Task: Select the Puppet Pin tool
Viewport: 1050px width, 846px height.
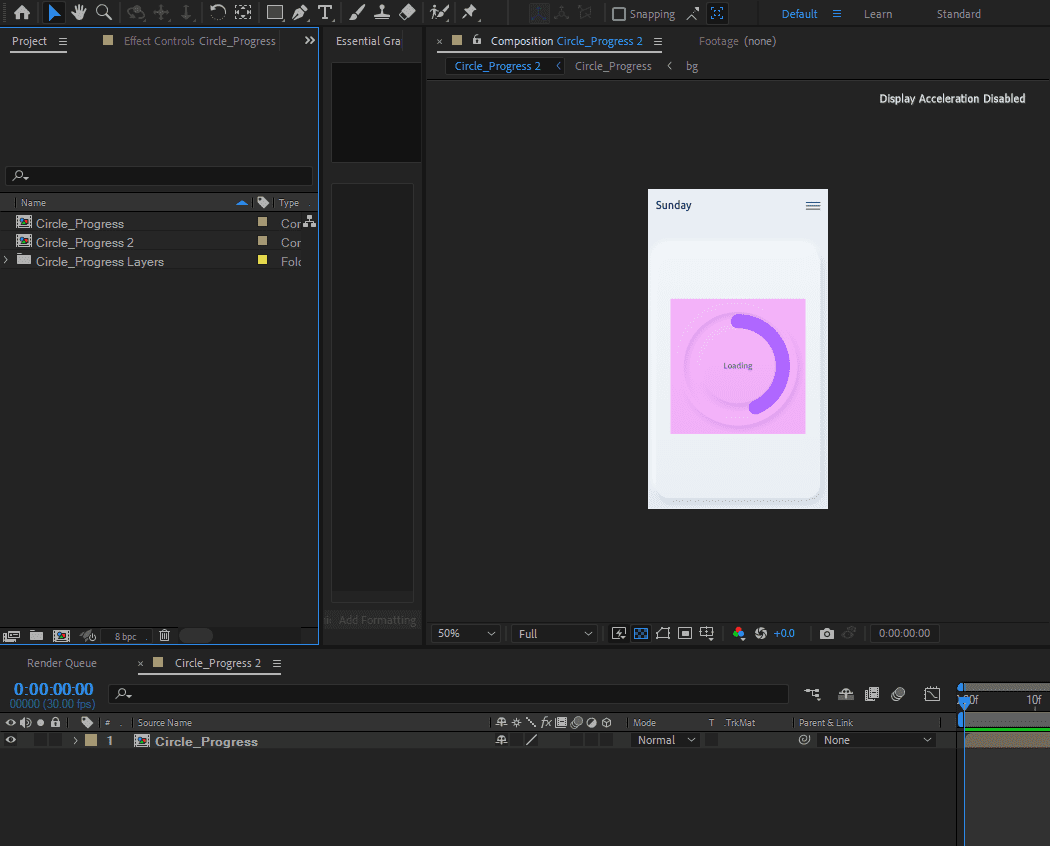Action: pos(469,13)
